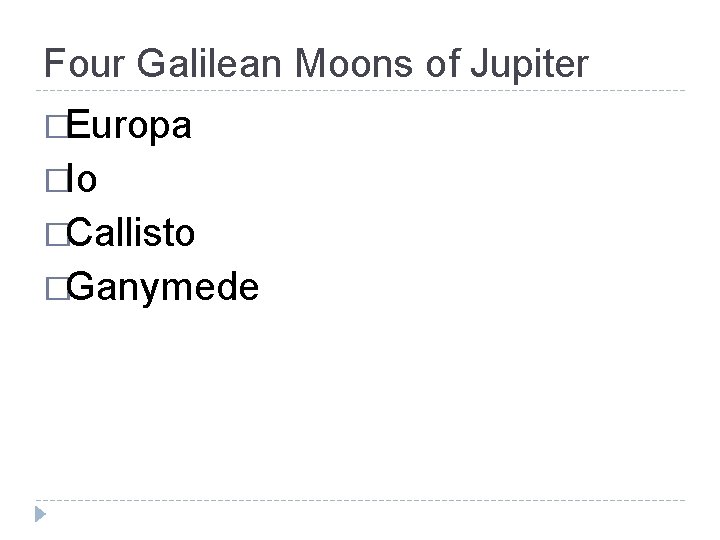Click the blue triangle arrow icon
The height and width of the screenshot is (540, 720).
pyautogui.click(x=40, y=514)
